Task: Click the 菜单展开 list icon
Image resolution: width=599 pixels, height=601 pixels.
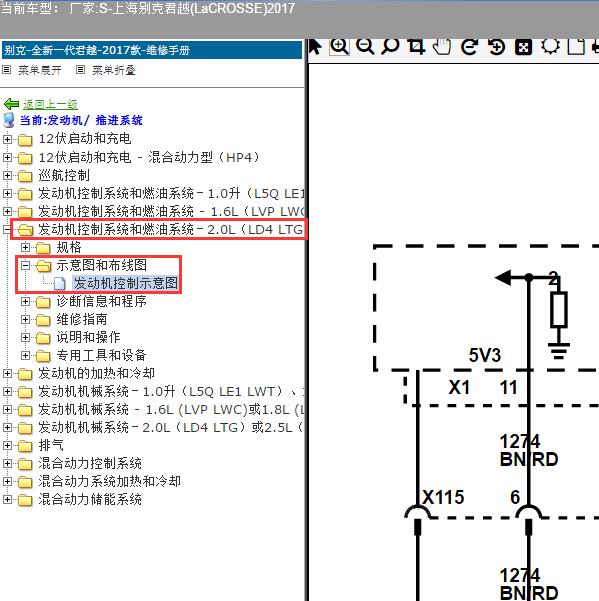Action: (x=7, y=70)
